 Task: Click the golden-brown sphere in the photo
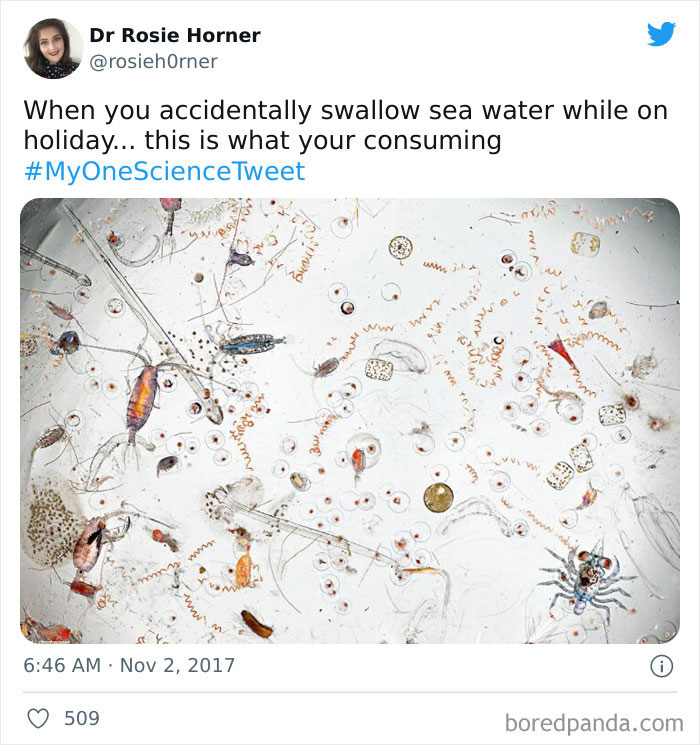pos(438,497)
